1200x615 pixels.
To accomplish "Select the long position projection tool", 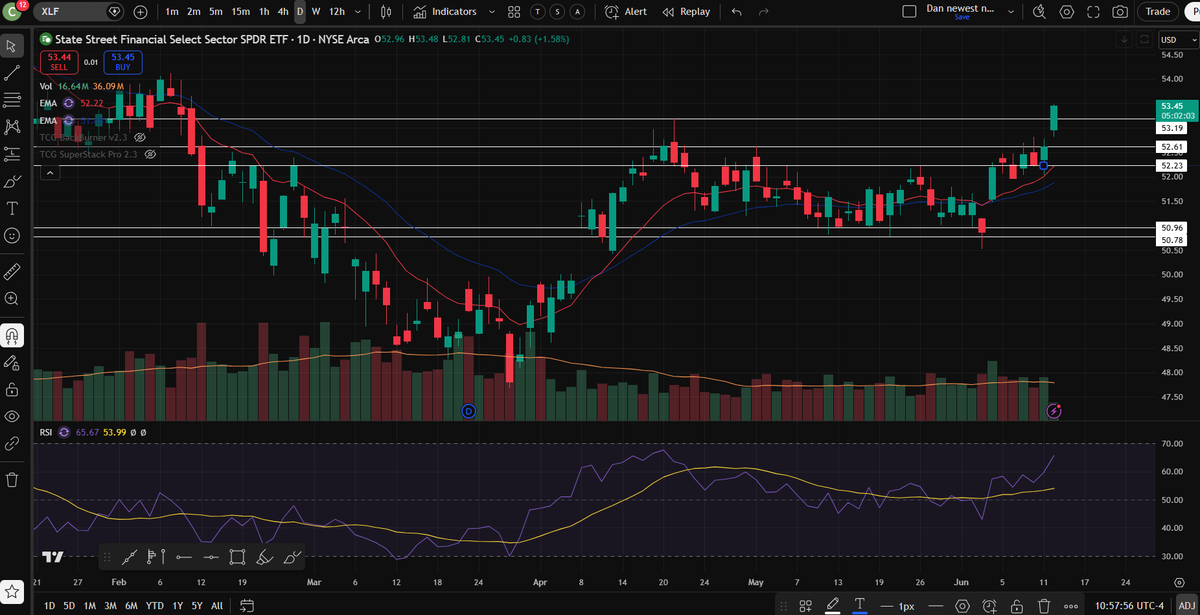I will (x=12, y=154).
